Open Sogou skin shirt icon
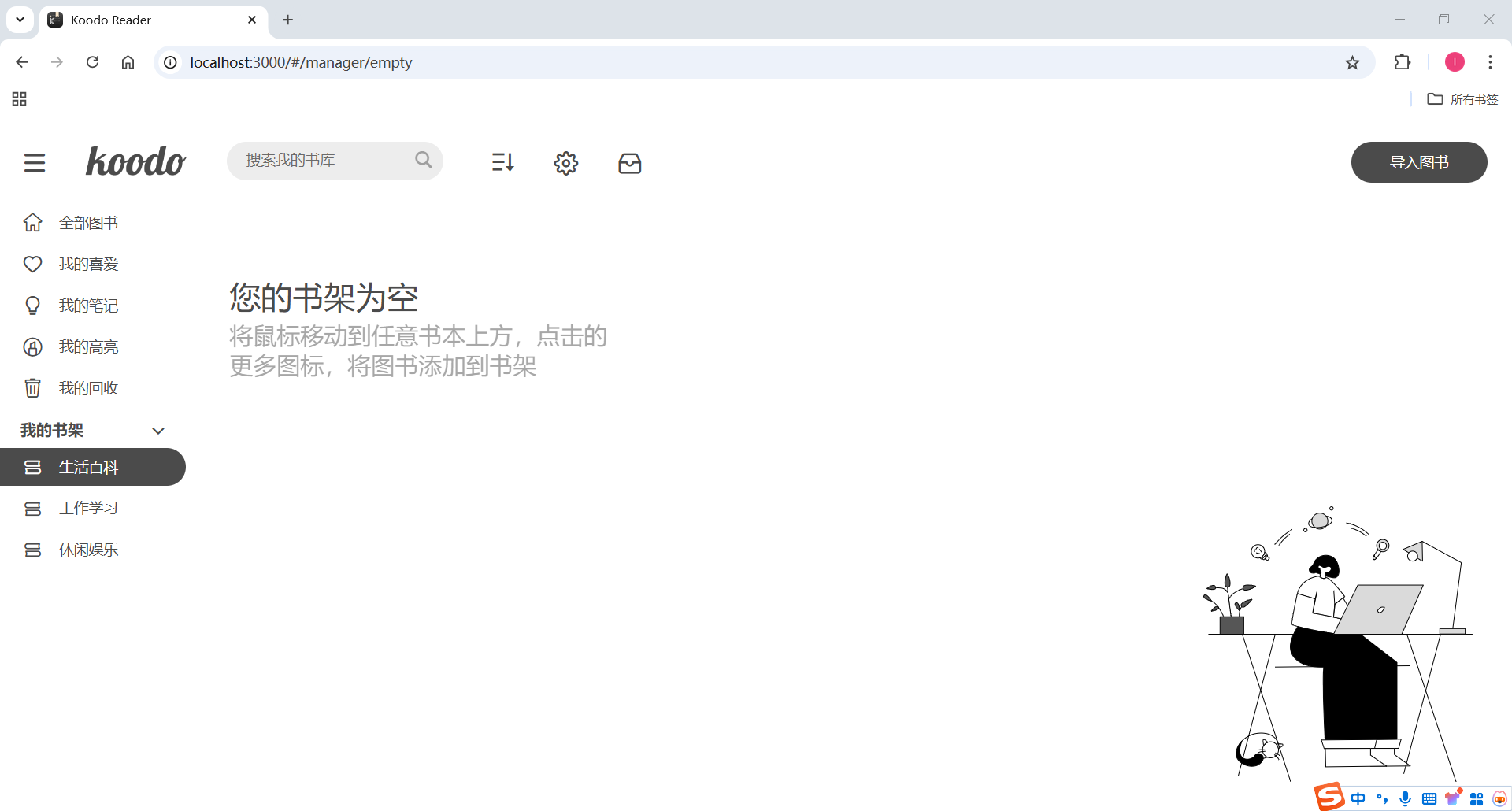Screen dimensions: 1512x811 pyautogui.click(x=1453, y=798)
